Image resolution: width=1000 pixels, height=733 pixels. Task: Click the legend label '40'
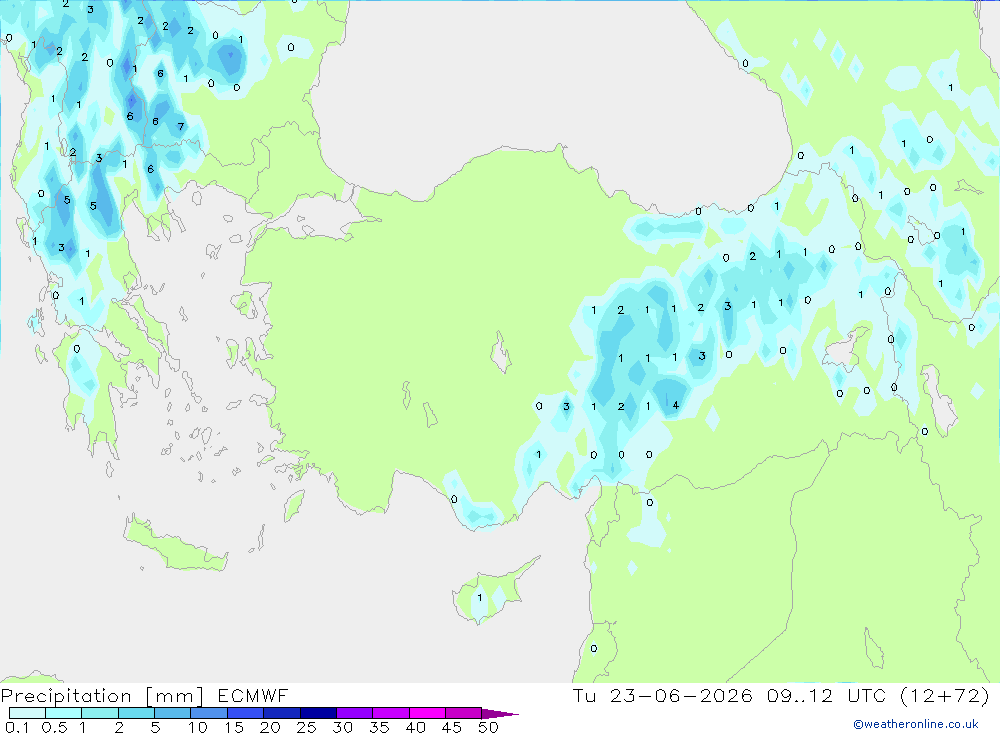click(415, 727)
